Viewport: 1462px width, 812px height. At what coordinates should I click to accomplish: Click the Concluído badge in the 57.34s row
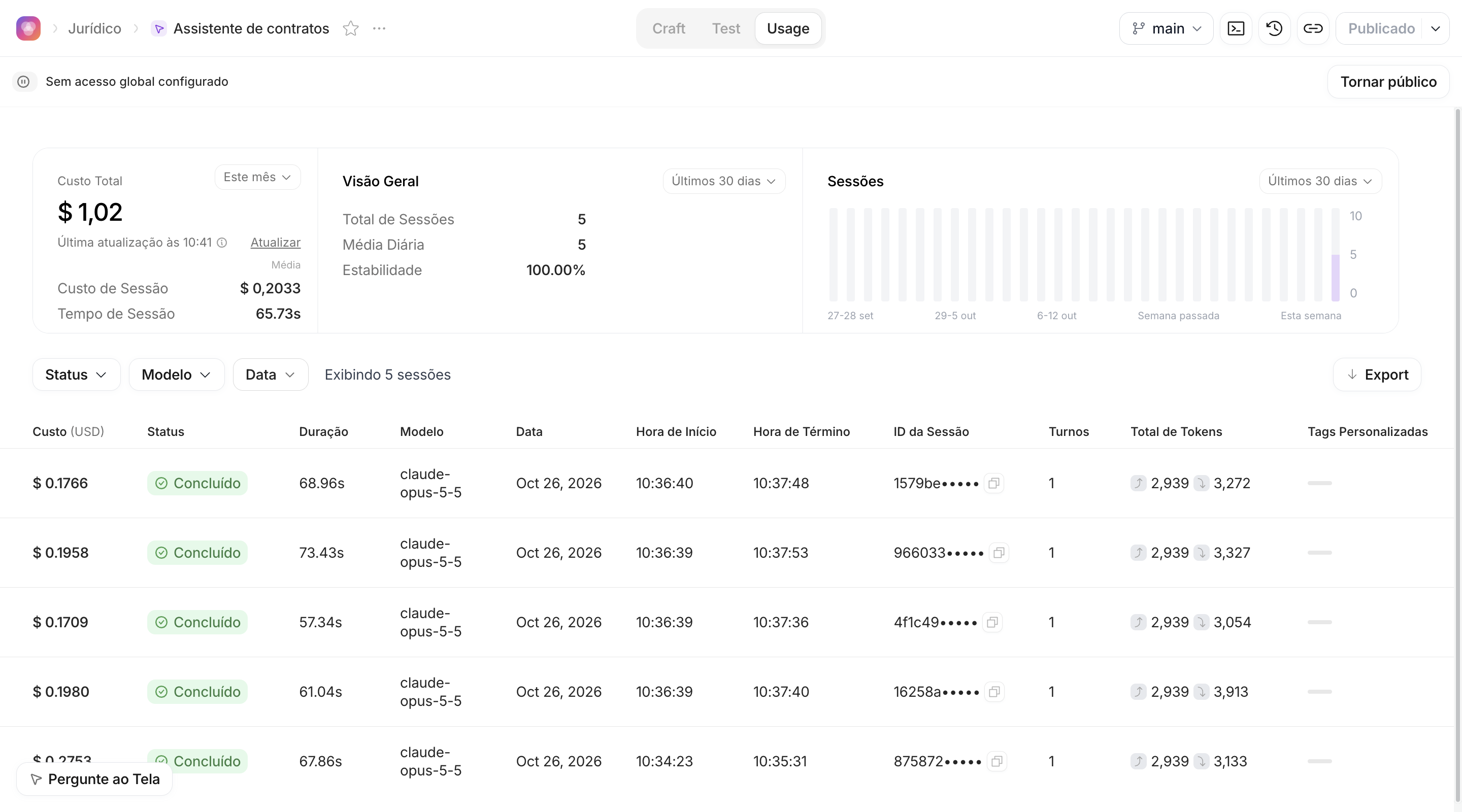click(x=197, y=623)
